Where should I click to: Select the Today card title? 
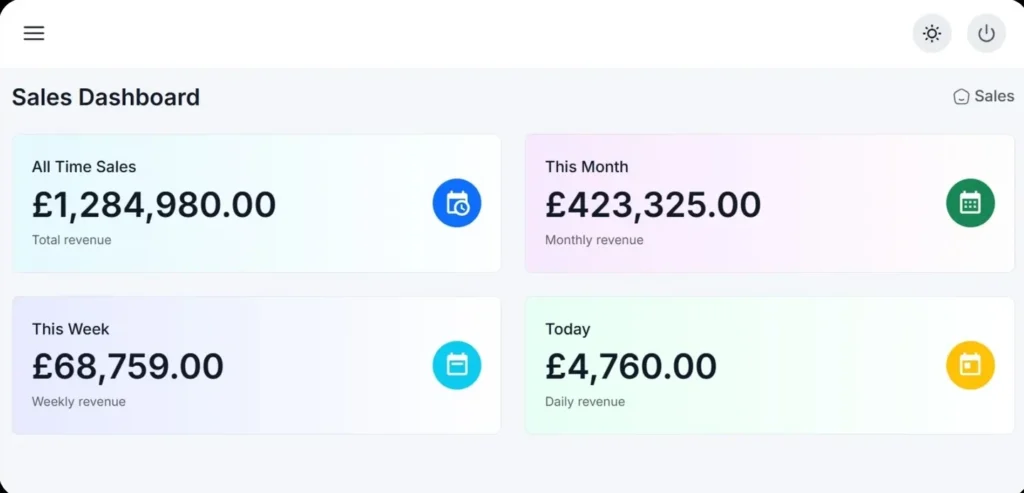click(568, 329)
